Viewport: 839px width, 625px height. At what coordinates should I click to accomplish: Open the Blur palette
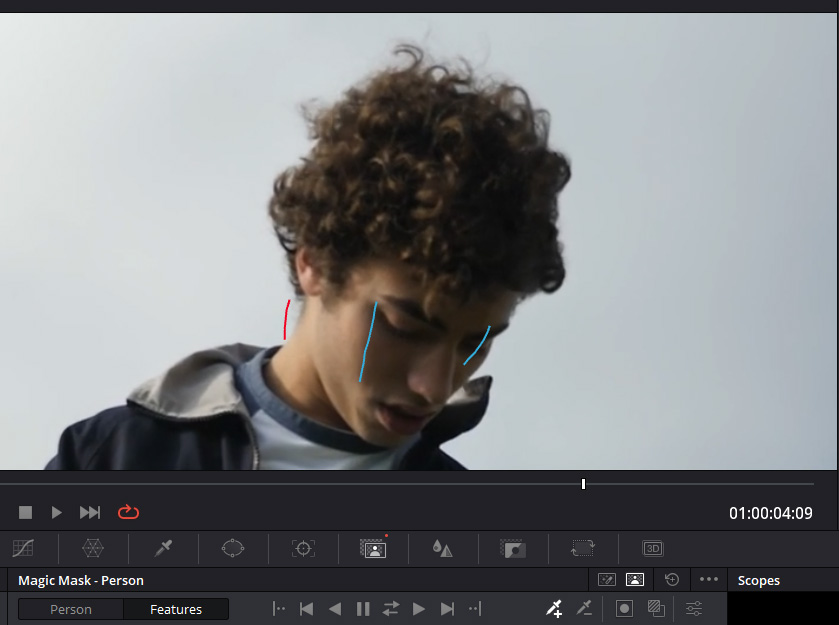coord(443,548)
